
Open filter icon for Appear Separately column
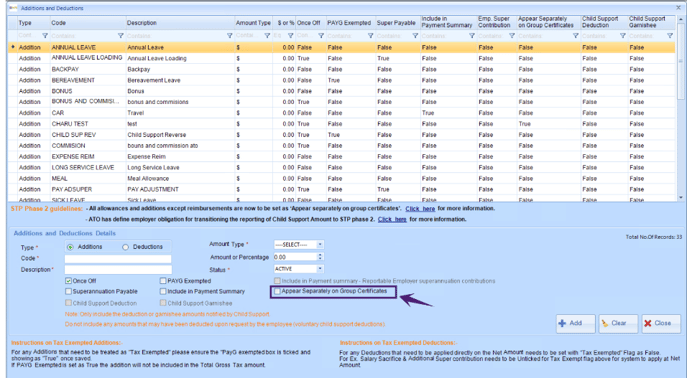[x=575, y=35]
